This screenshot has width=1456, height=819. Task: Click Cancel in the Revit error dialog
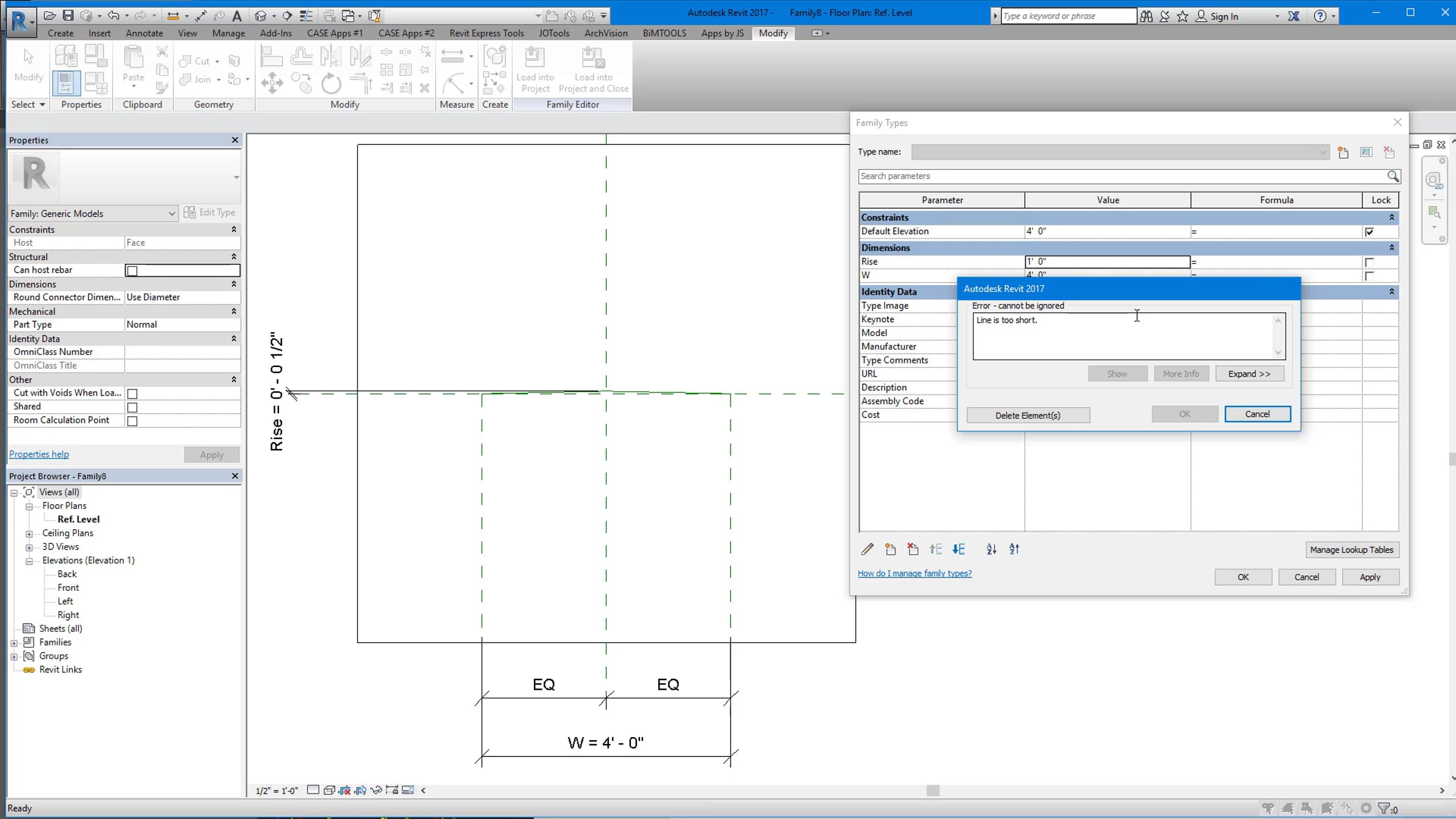1258,414
